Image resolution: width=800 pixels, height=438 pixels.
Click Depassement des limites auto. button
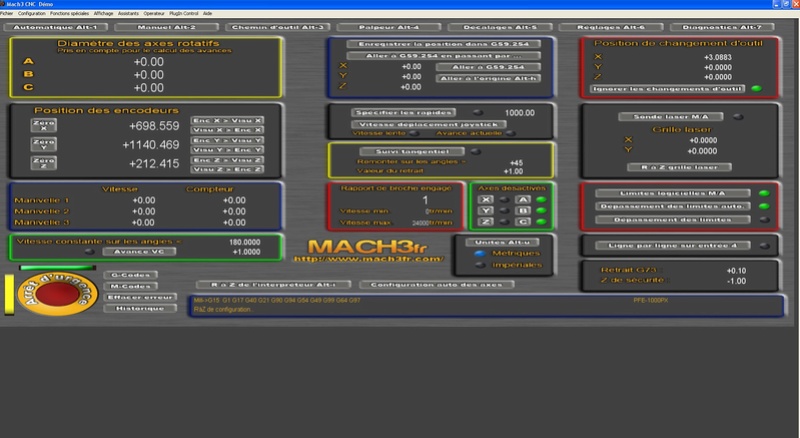pyautogui.click(x=672, y=206)
